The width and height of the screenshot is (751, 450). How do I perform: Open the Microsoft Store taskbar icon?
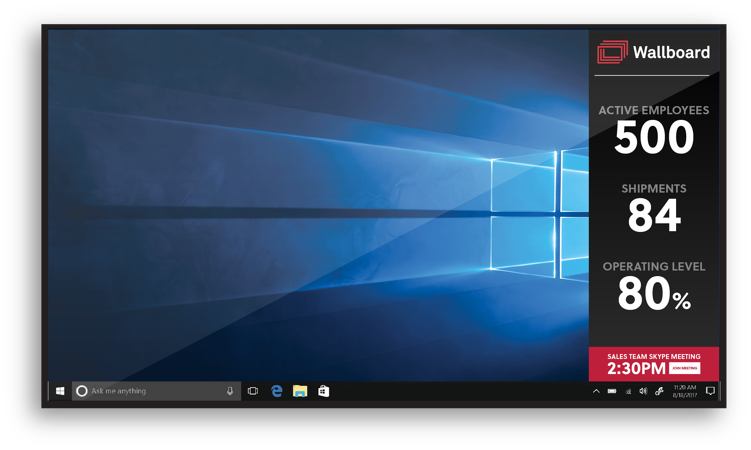(323, 391)
